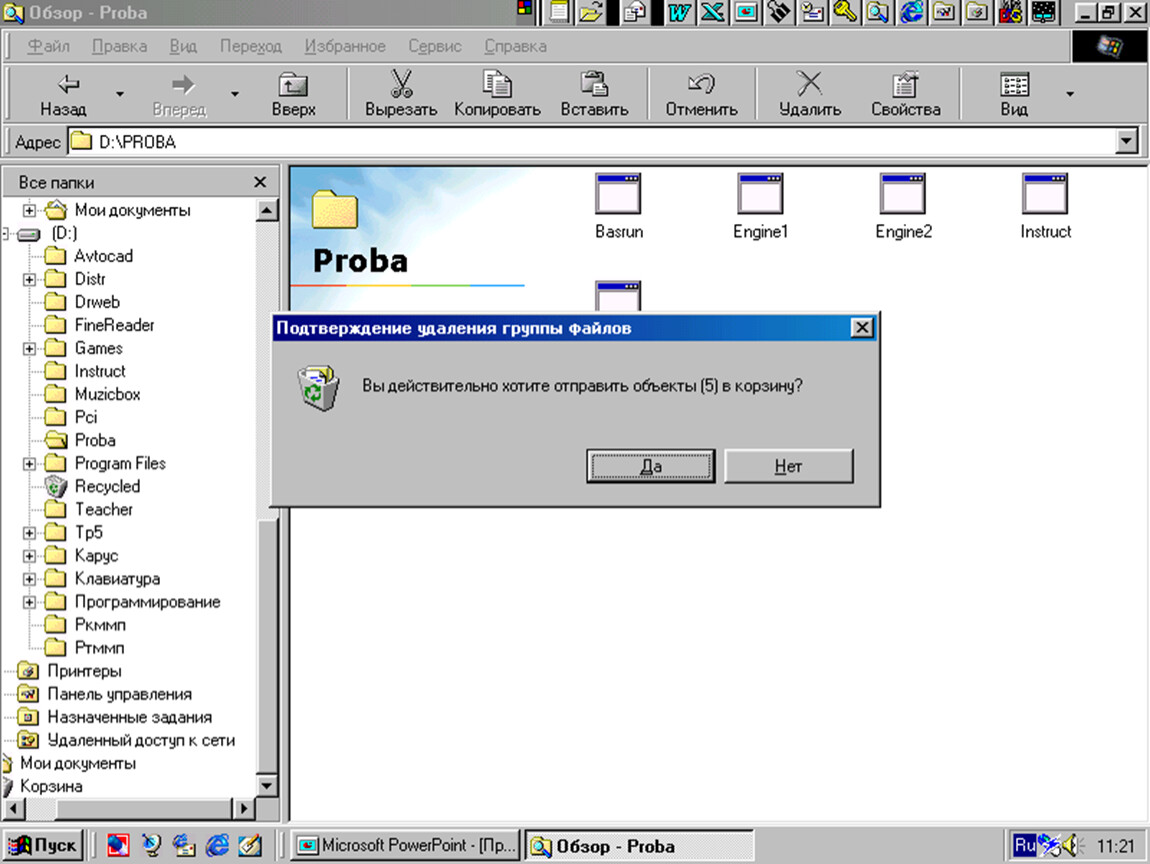Open the Вид menu in the menu bar
The image size is (1150, 864).
183,46
